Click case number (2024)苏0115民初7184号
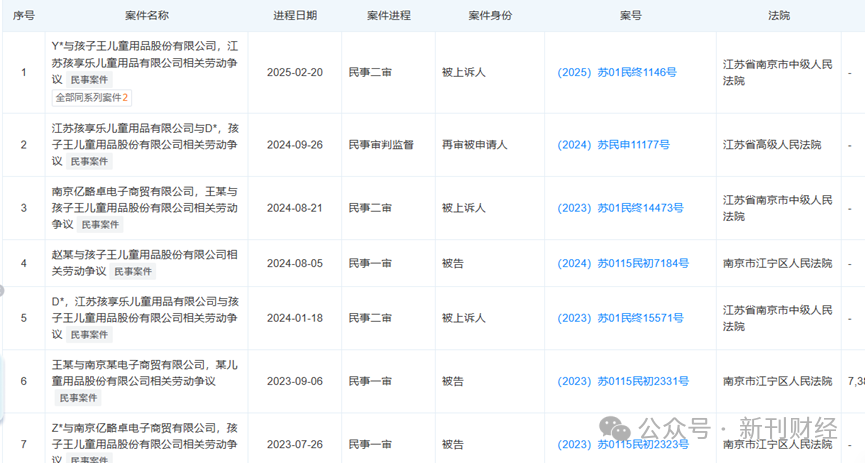This screenshot has height=463, width=865. [623, 263]
